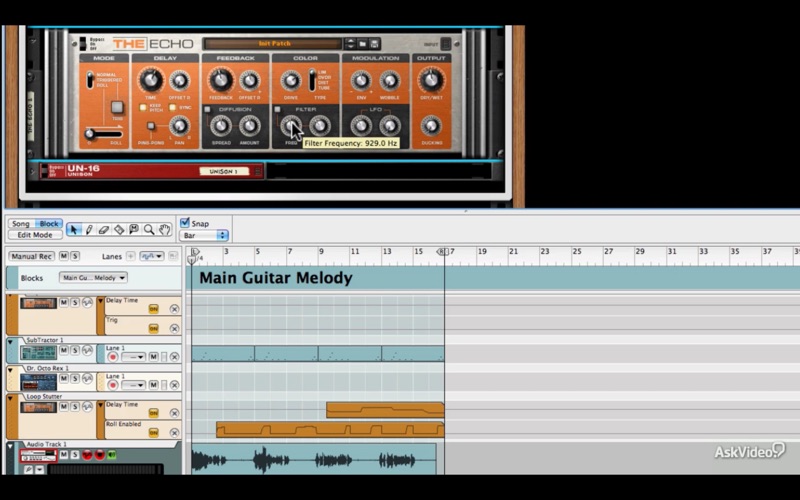Click the Trig button on The Echo

[117, 107]
